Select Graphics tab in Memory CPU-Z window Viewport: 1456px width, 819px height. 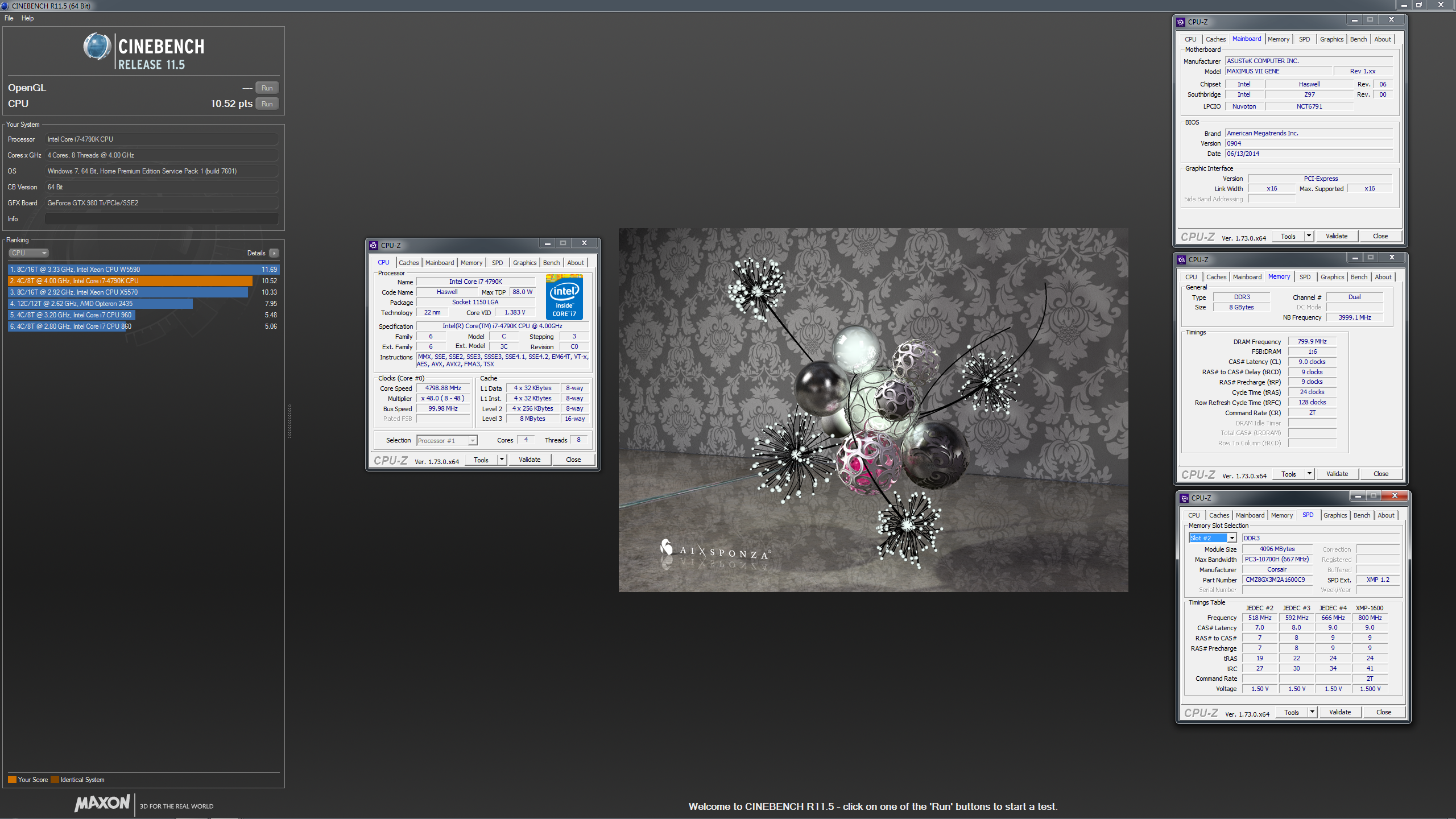pyautogui.click(x=1332, y=277)
